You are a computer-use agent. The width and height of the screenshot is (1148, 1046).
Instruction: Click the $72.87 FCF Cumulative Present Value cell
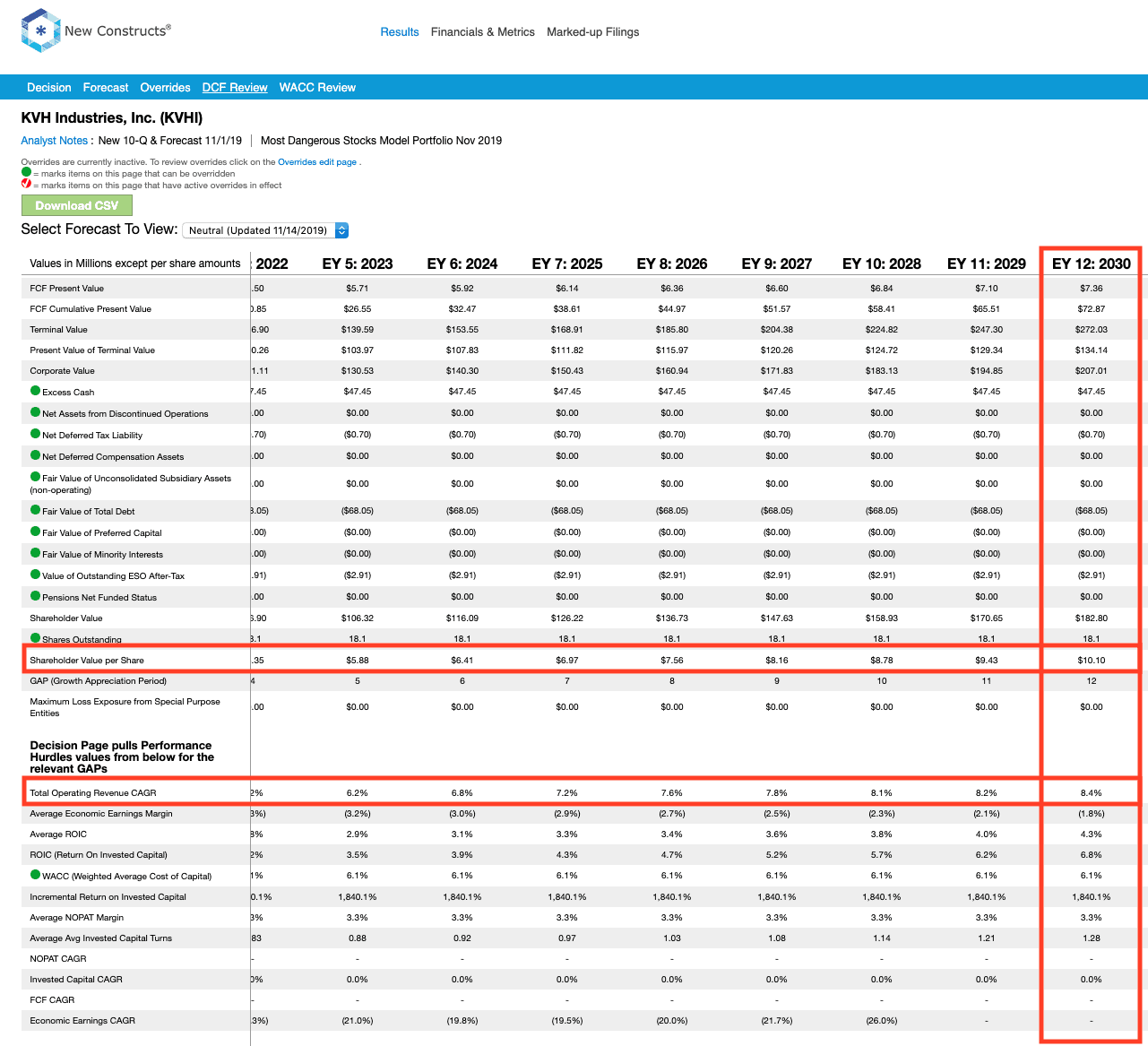point(1092,309)
